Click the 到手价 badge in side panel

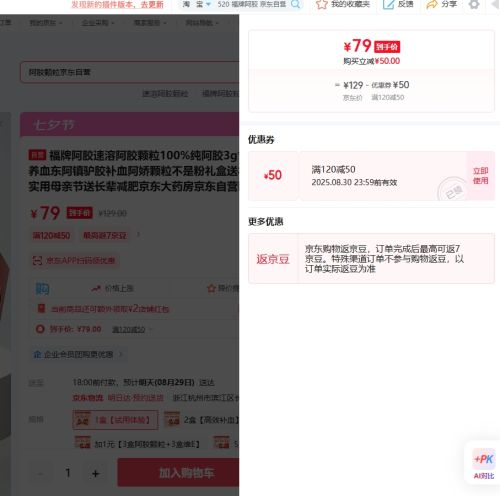387,47
